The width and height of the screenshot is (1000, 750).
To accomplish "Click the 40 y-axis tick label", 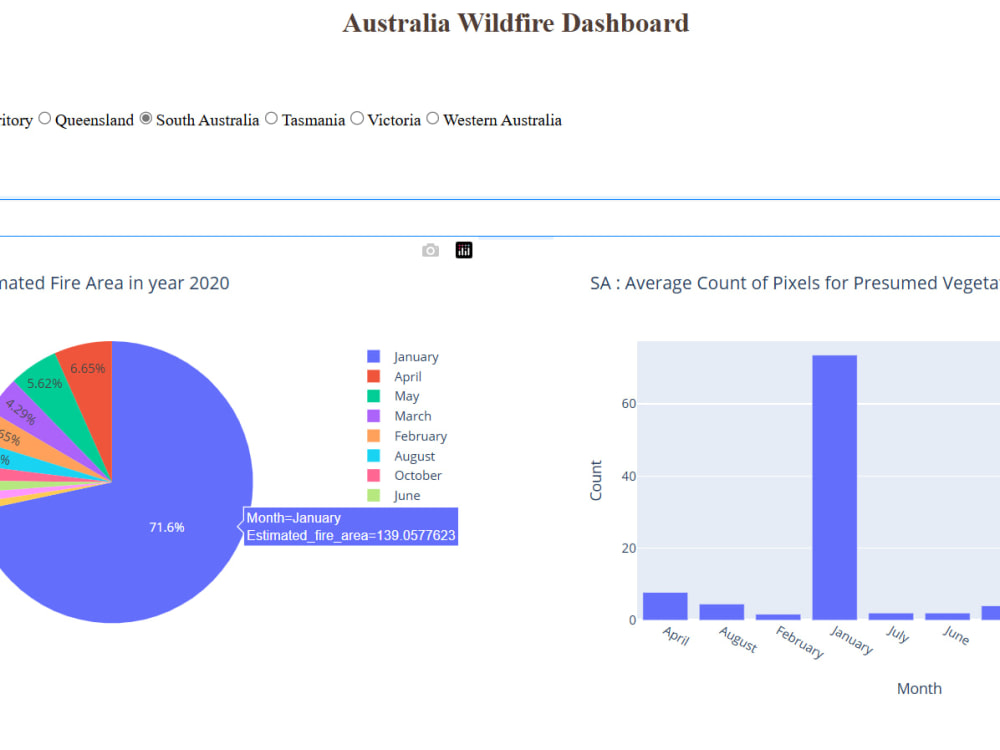I will click(x=629, y=476).
